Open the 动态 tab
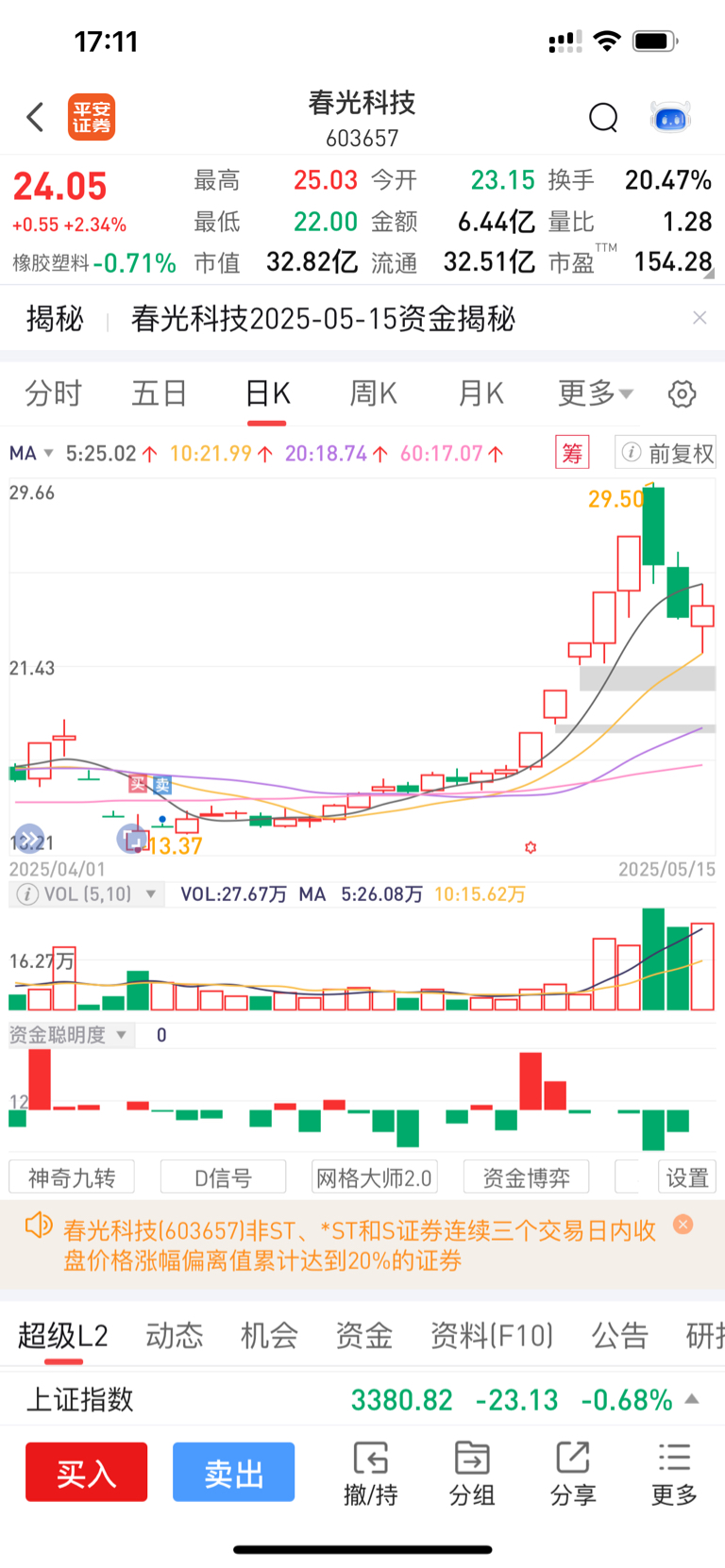The image size is (725, 1568). [x=175, y=1335]
